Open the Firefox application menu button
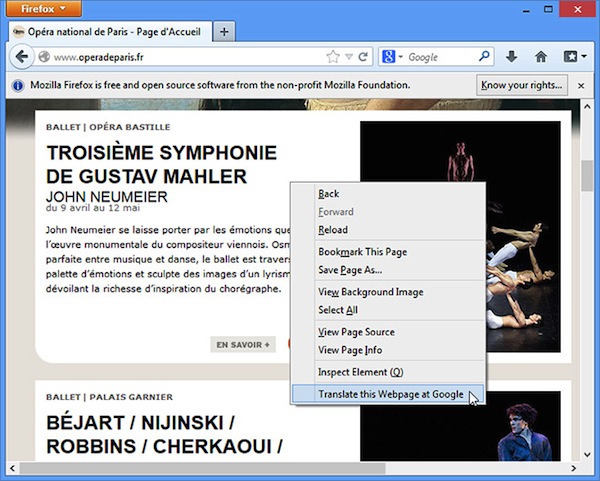 pos(44,8)
